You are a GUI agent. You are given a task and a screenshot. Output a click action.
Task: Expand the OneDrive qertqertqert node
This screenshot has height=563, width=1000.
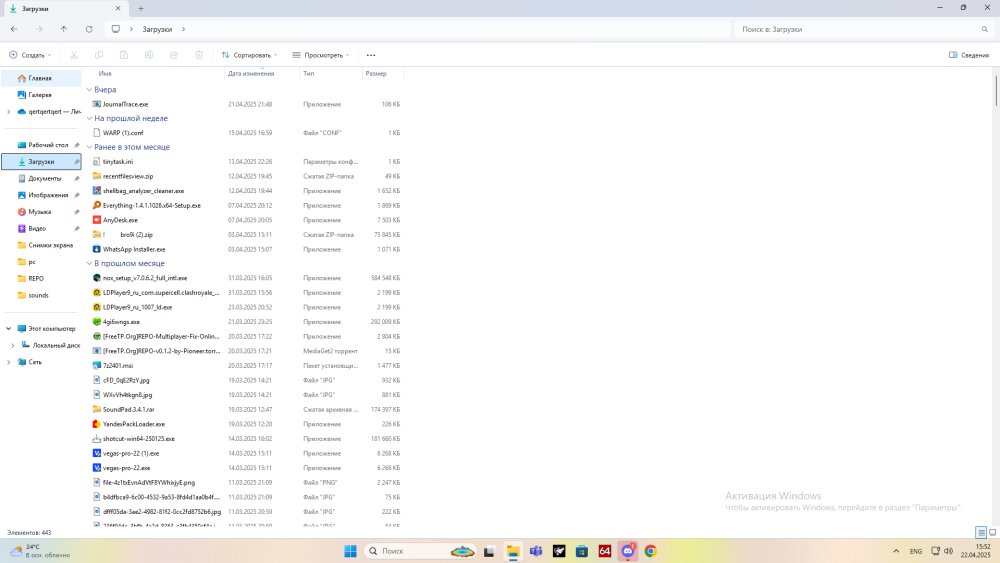click(x=8, y=112)
